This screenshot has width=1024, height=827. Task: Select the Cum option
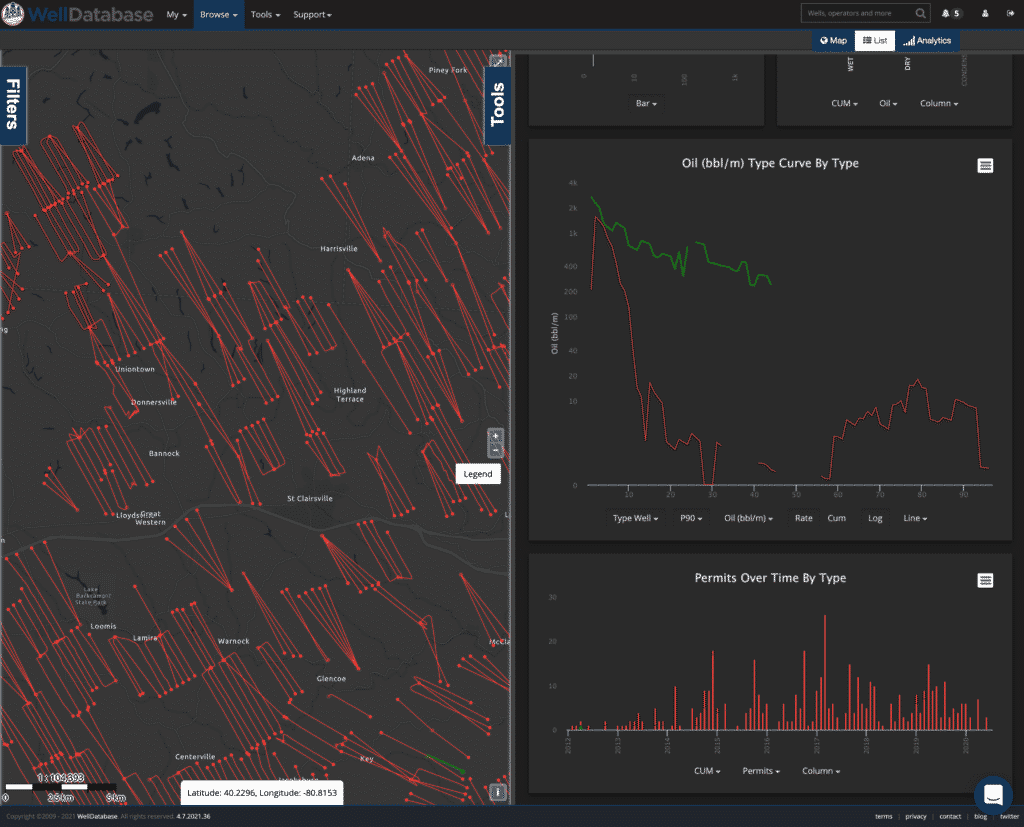coord(837,518)
